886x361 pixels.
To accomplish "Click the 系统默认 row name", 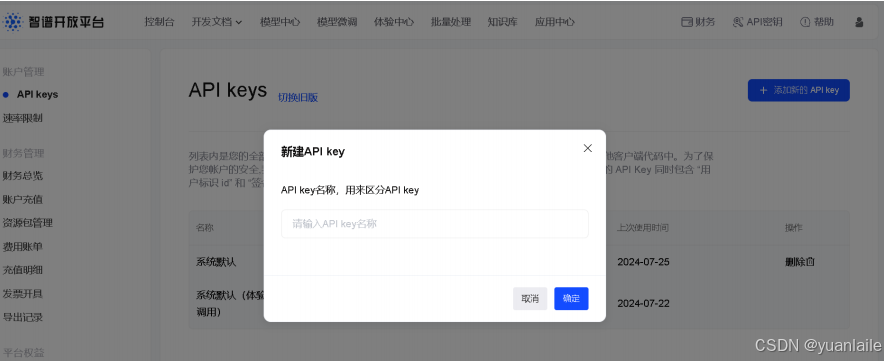I will (x=216, y=262).
